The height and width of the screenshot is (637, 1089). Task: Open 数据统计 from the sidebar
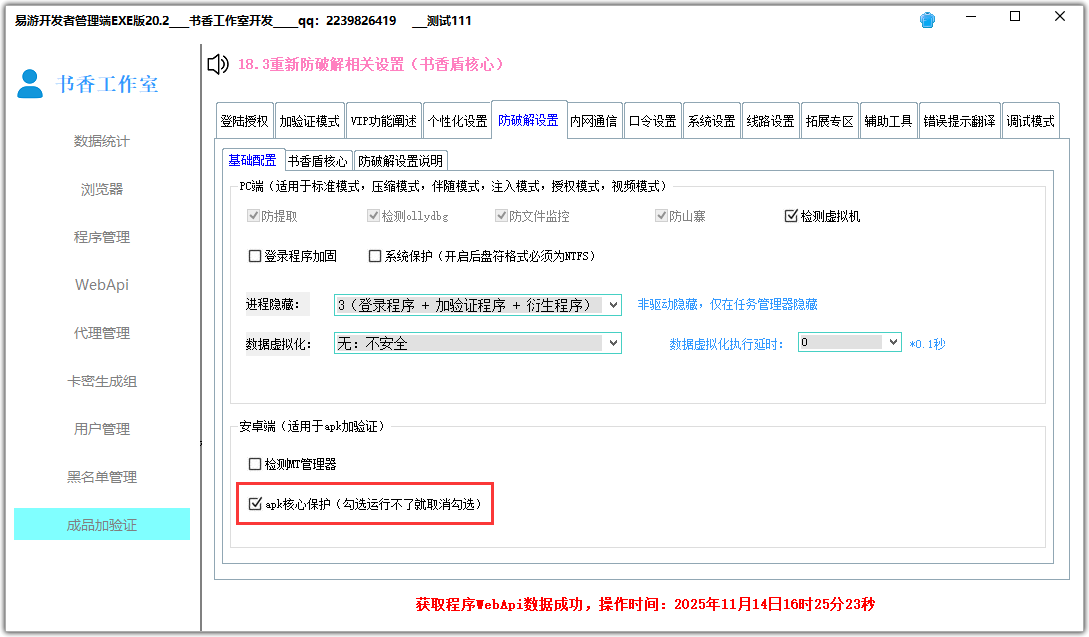pos(101,141)
